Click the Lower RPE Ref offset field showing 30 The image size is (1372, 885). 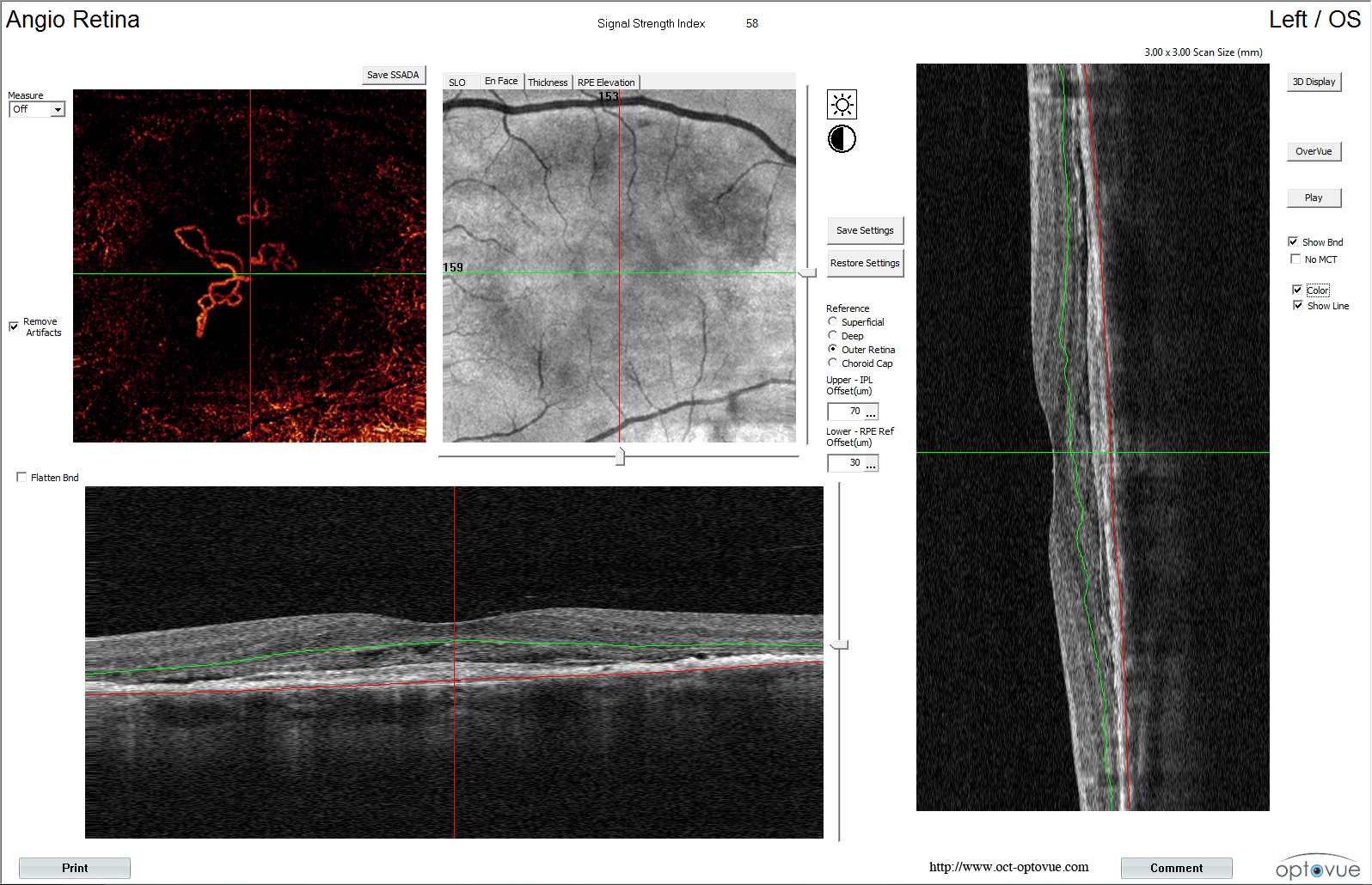[x=845, y=463]
